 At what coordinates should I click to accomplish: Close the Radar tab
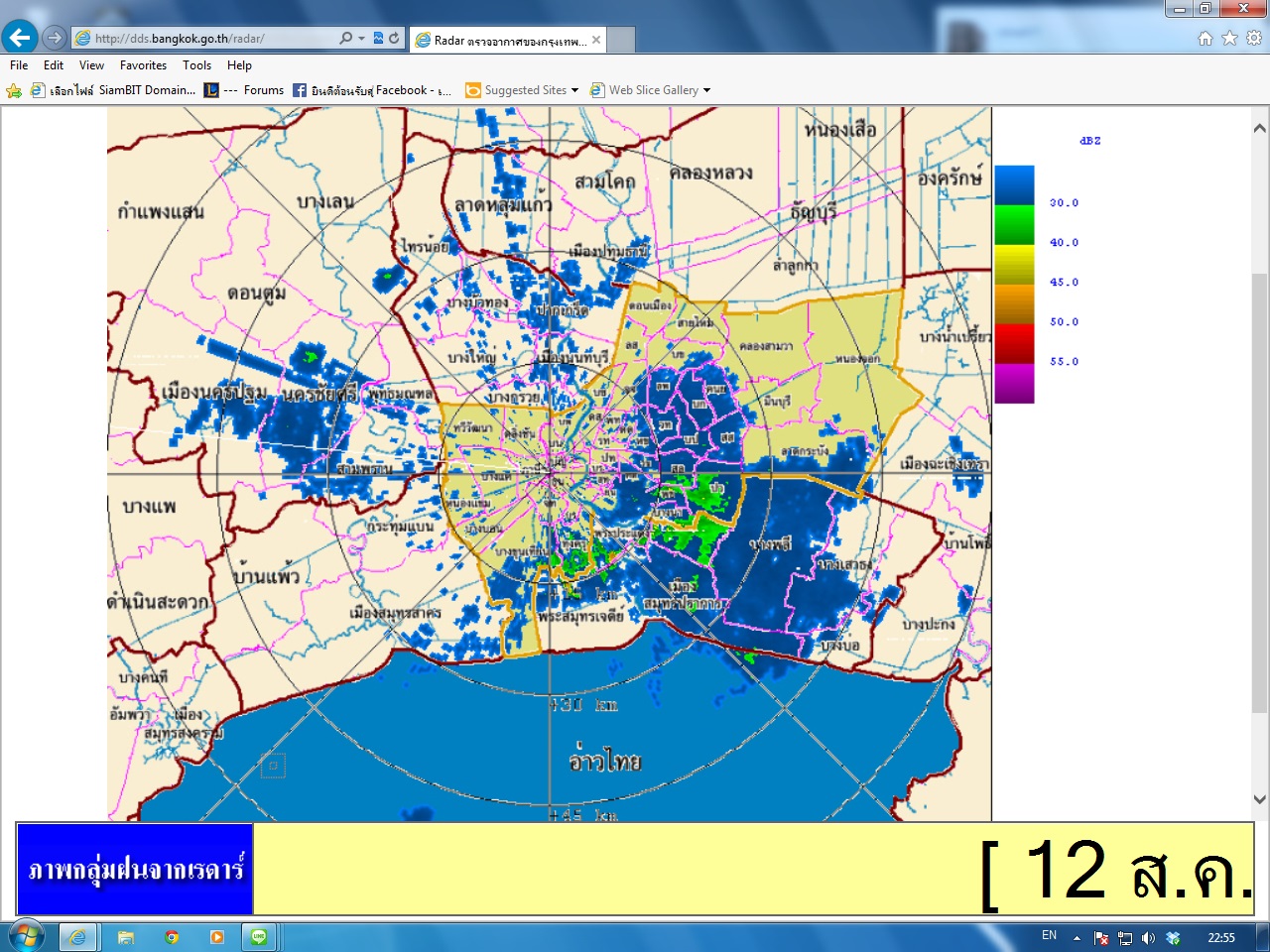[x=596, y=40]
